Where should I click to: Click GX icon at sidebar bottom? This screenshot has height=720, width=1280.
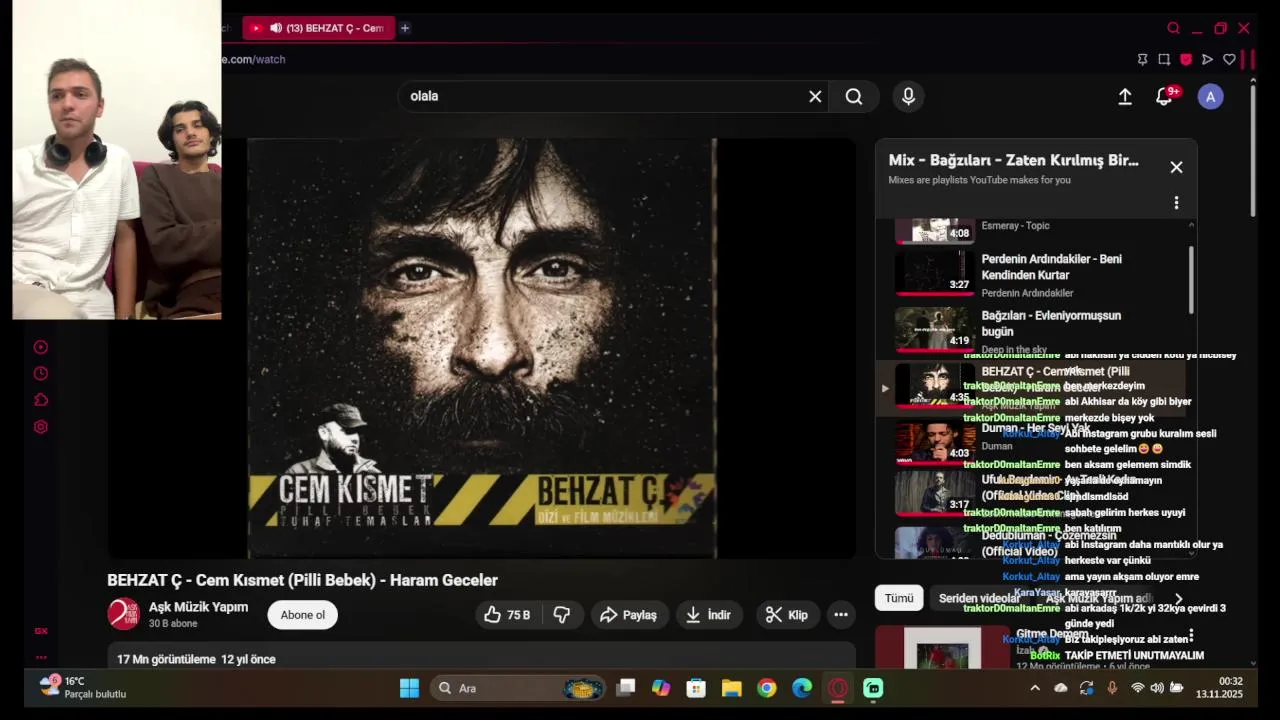(41, 631)
